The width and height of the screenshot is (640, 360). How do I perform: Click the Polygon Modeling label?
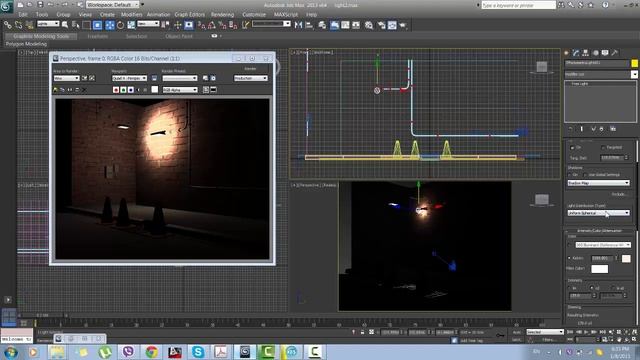pyautogui.click(x=26, y=44)
